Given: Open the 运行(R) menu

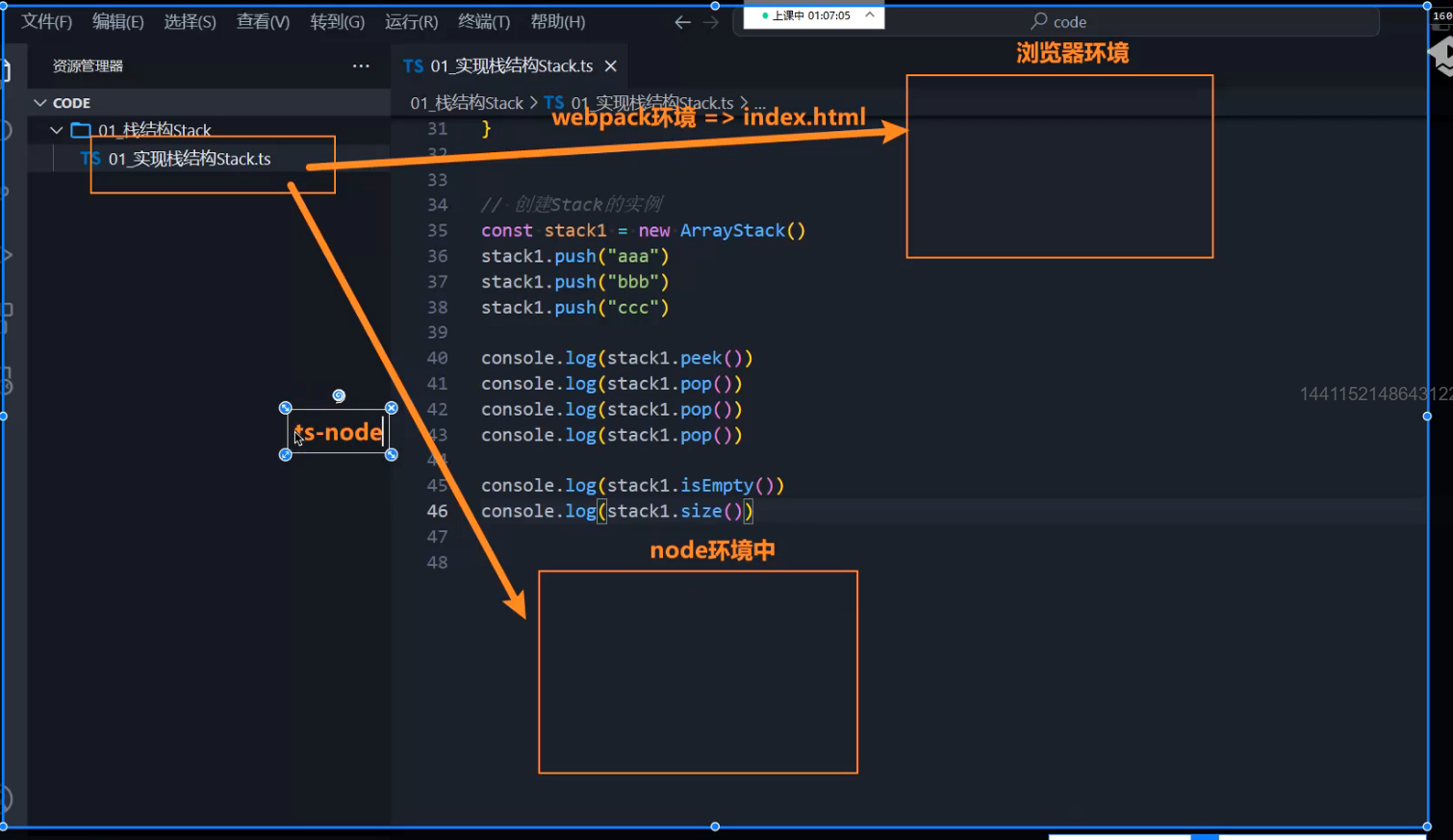Looking at the screenshot, I should (x=411, y=21).
